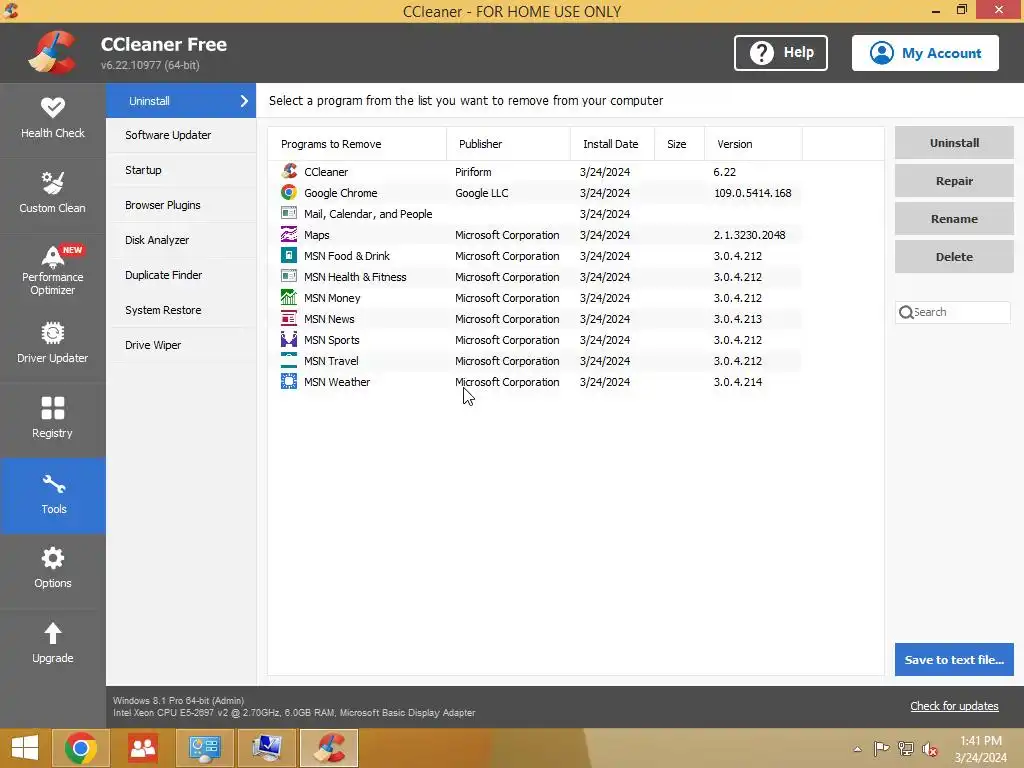
Task: Click the Uninstall tab chevron arrow
Action: [244, 101]
